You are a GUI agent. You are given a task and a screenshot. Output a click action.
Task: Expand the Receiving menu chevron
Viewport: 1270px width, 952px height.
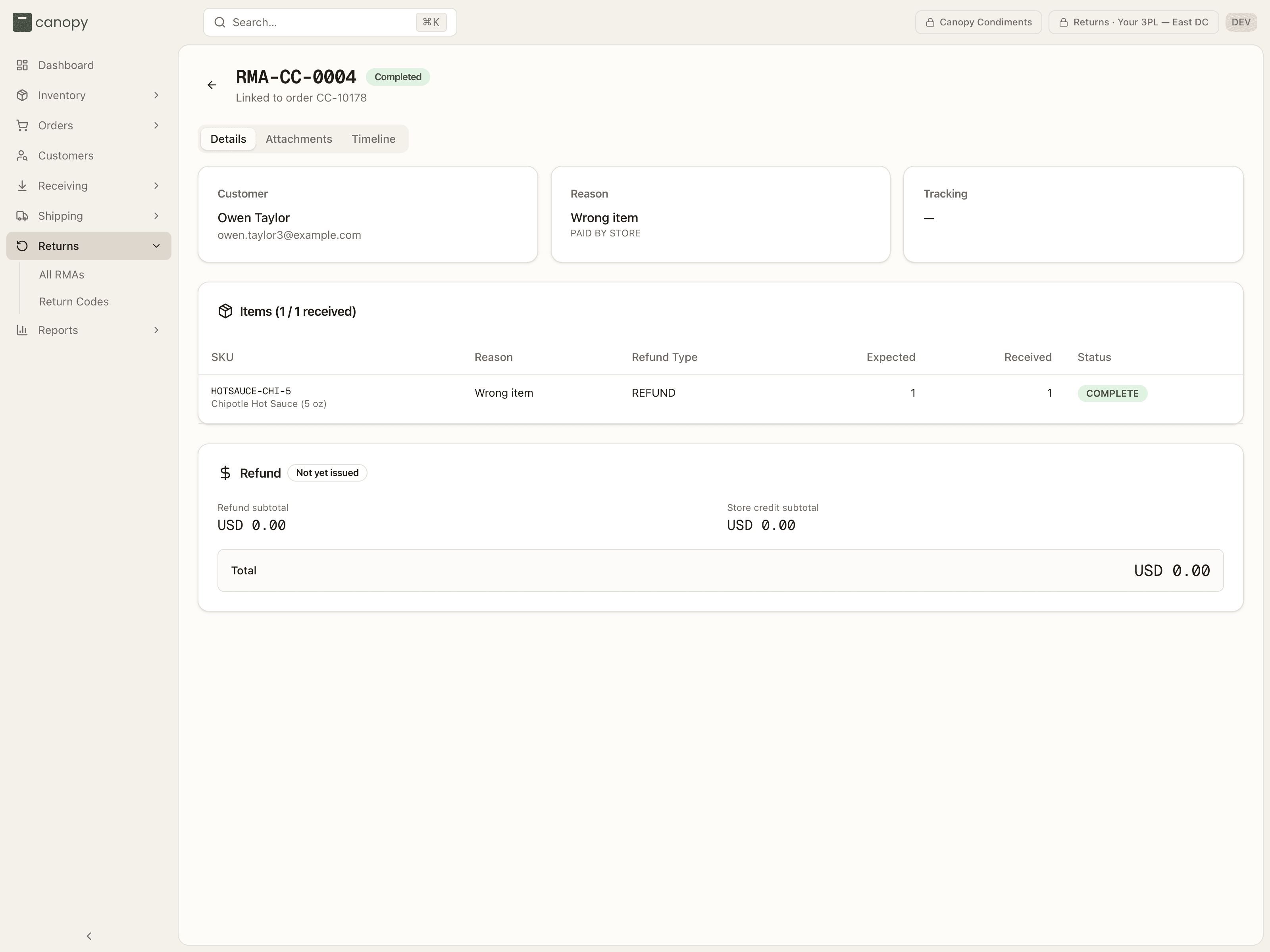pos(156,185)
